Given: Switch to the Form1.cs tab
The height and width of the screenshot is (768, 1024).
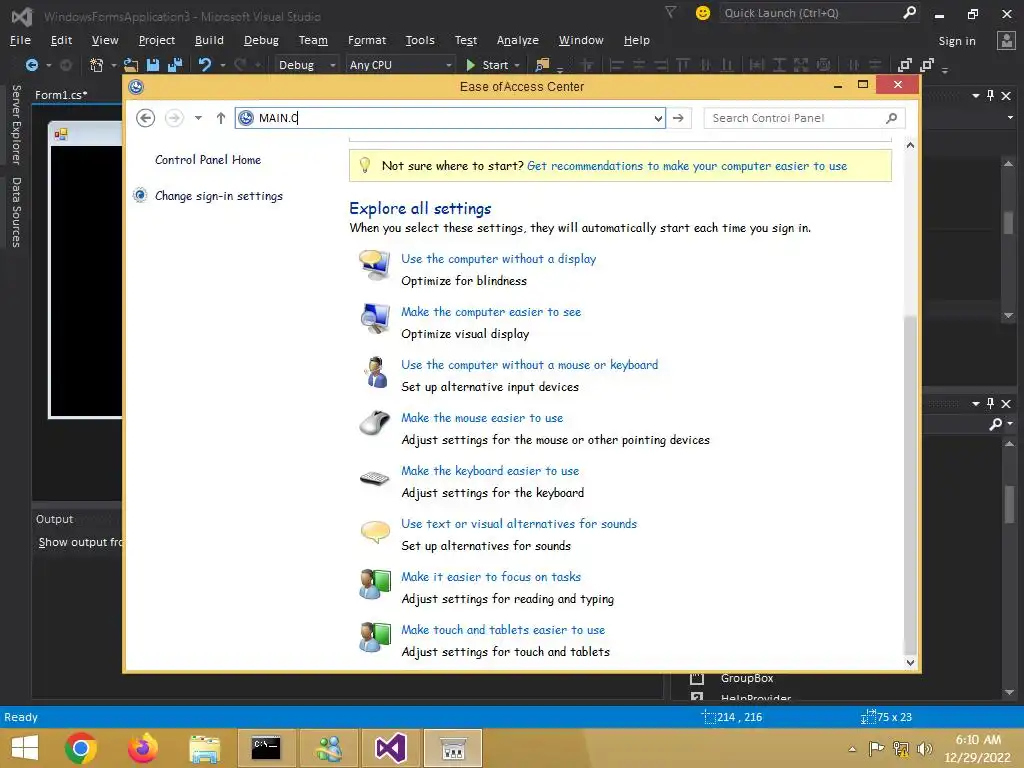Looking at the screenshot, I should (x=61, y=95).
